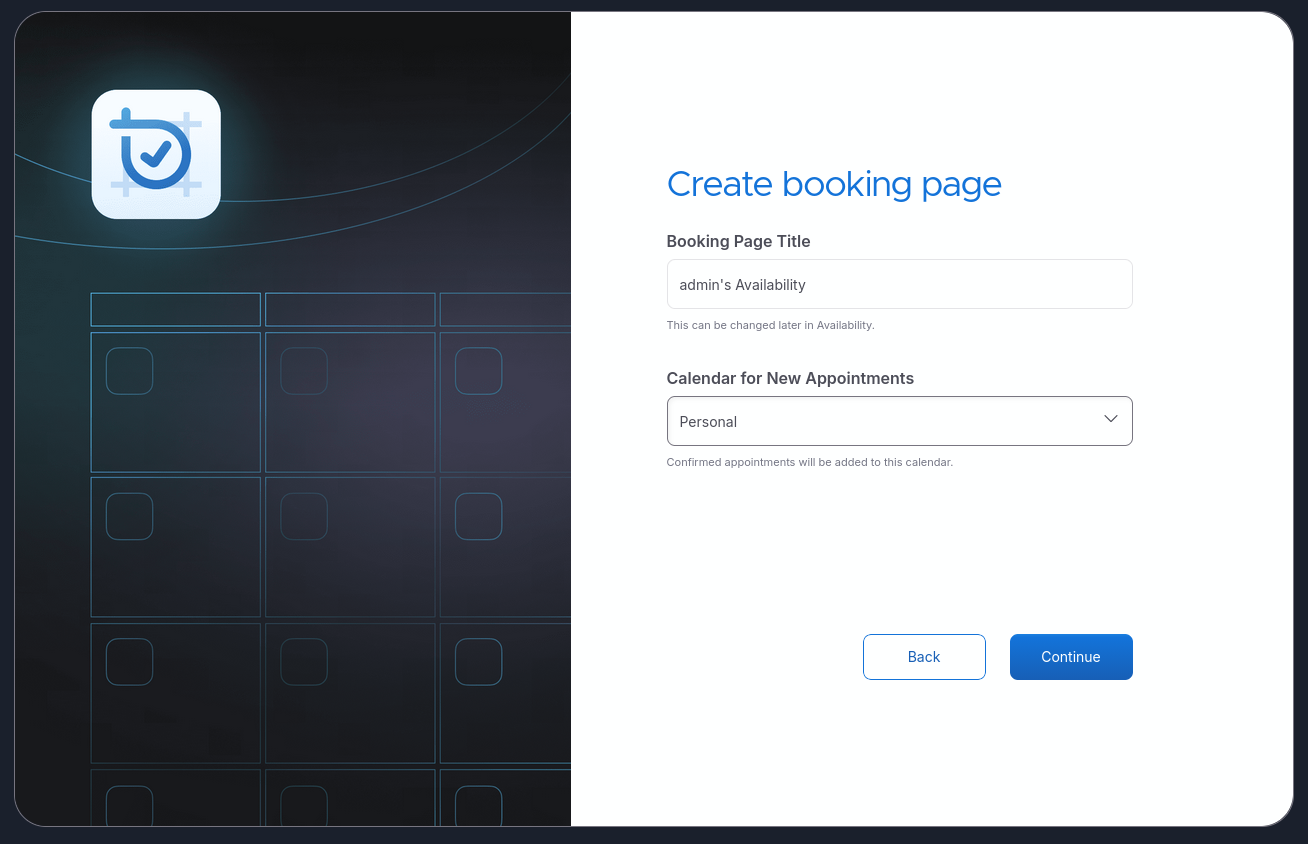Click the Calendar for New Appointments label
This screenshot has height=844, width=1308.
(790, 378)
